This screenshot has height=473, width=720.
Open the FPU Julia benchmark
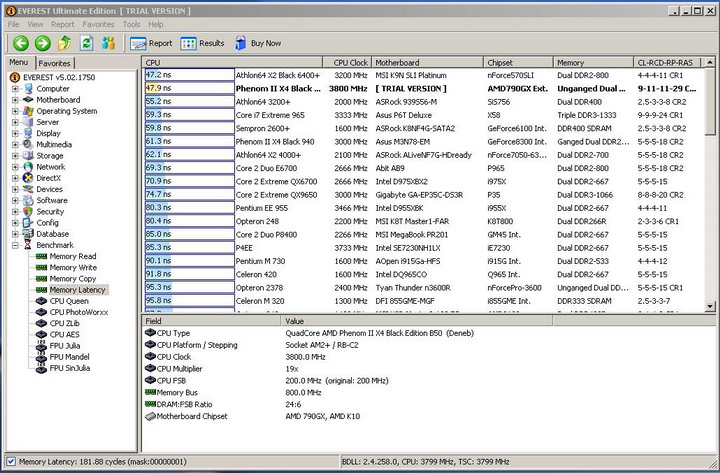tap(58, 346)
